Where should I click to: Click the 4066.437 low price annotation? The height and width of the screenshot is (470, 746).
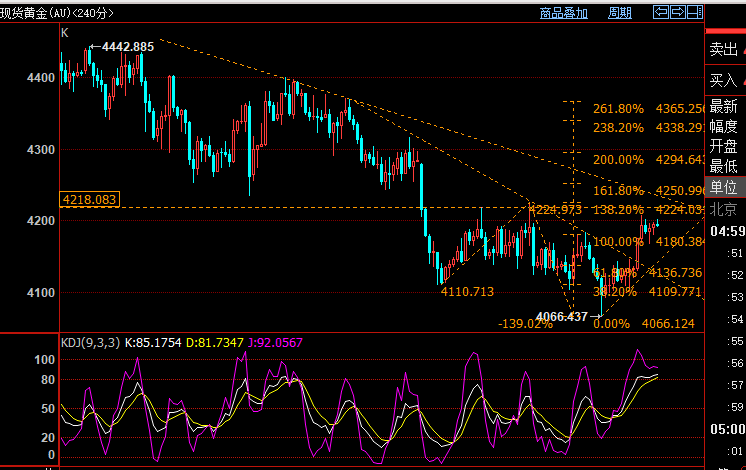[561, 316]
